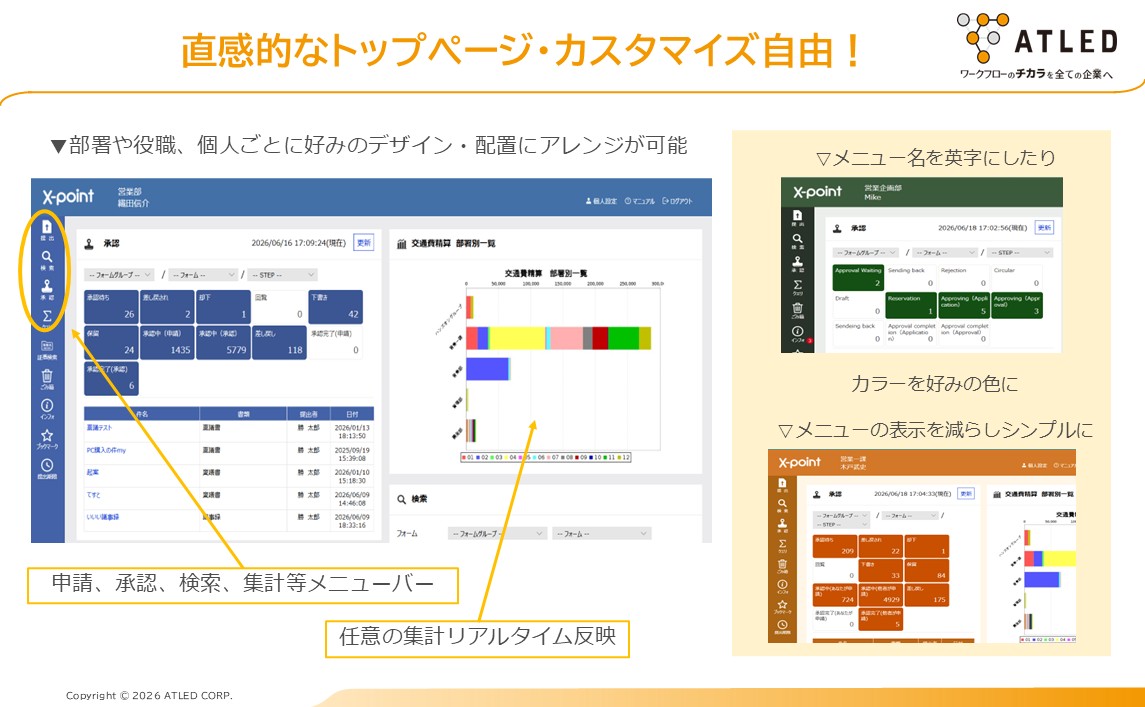Expand the STEP dropdown in green theme
This screenshot has width=1145, height=707.
(x=1020, y=253)
